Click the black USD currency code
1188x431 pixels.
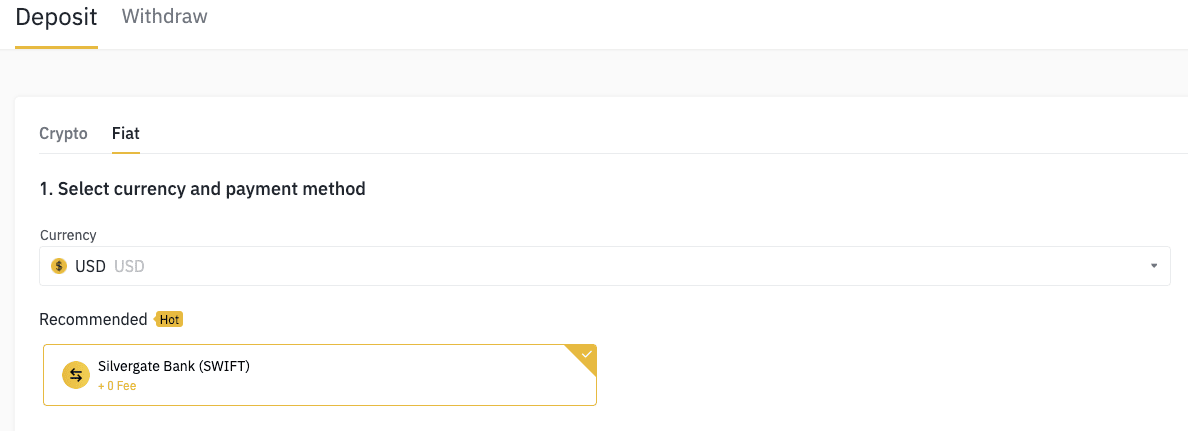90,267
